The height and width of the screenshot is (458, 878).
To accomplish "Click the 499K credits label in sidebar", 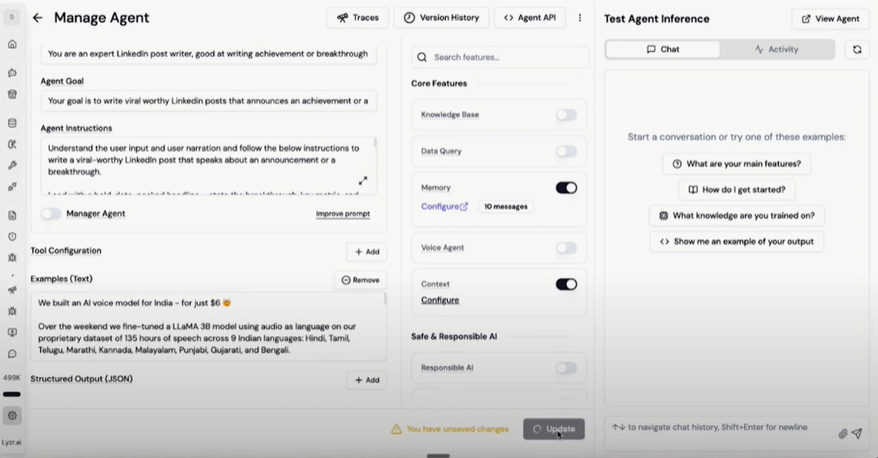I will 12,377.
